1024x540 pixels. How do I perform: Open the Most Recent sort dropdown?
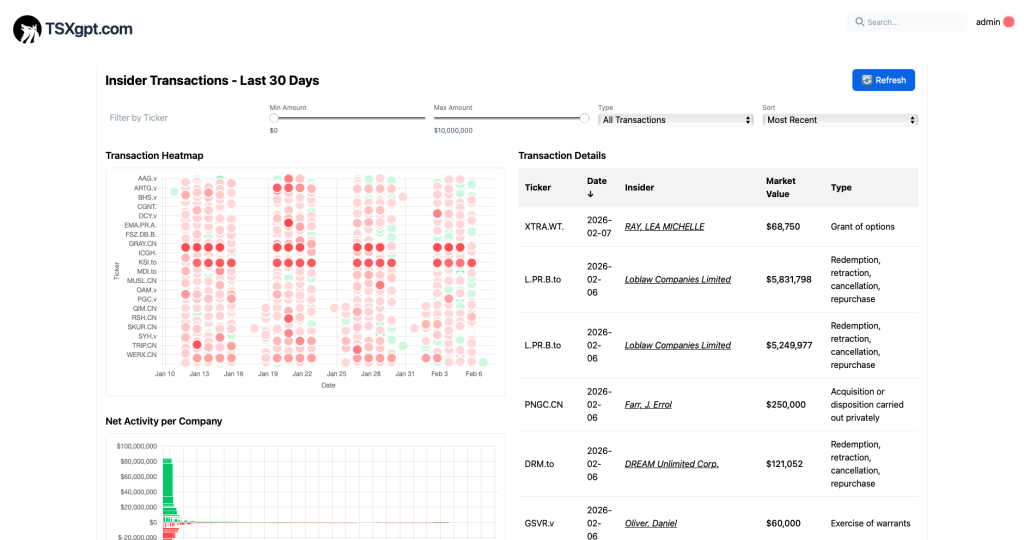840,120
